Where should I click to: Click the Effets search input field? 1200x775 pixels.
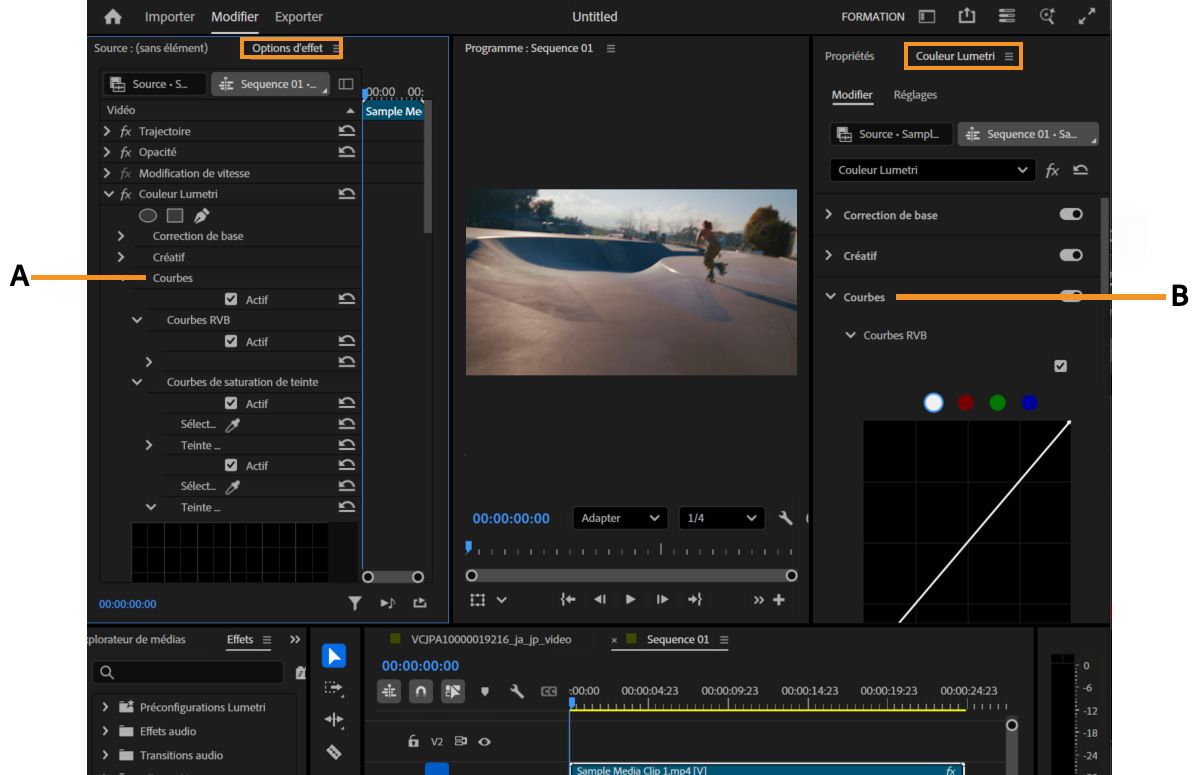(x=190, y=673)
